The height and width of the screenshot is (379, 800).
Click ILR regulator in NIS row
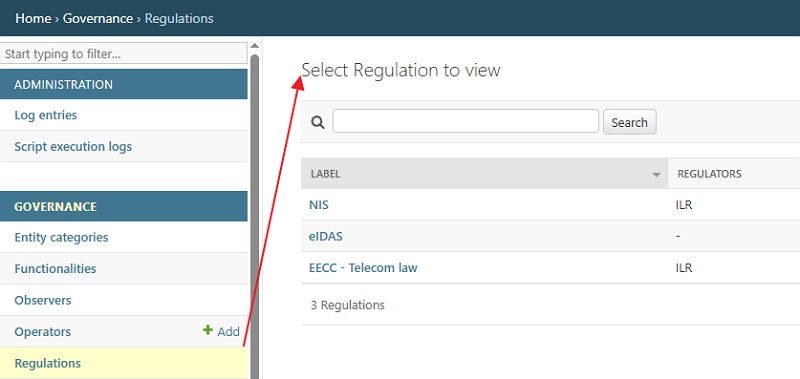[684, 205]
